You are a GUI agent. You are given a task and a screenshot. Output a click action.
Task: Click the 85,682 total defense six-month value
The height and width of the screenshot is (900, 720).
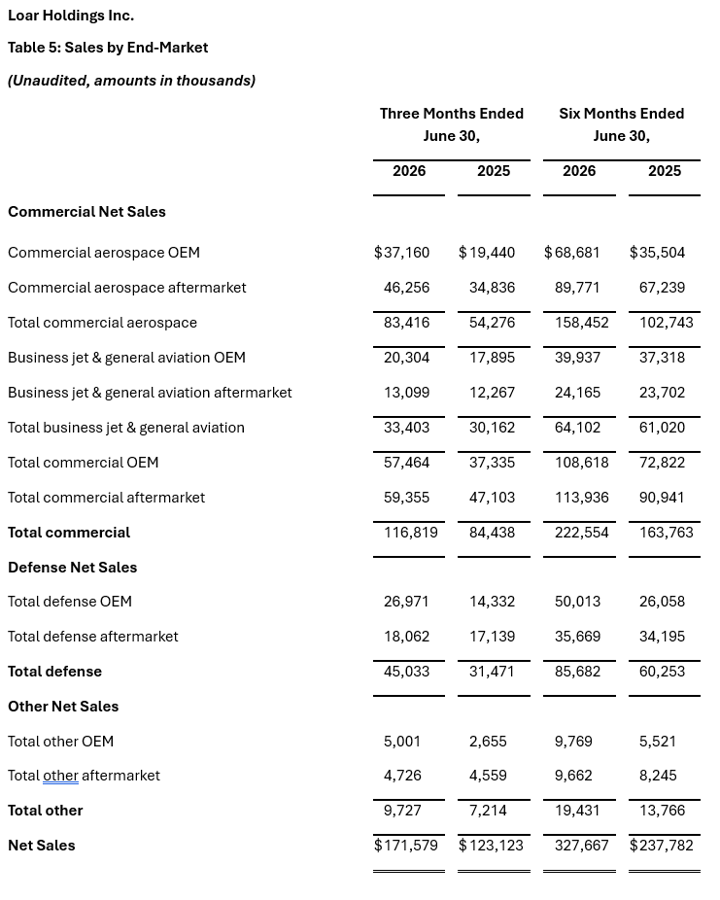[x=577, y=672]
